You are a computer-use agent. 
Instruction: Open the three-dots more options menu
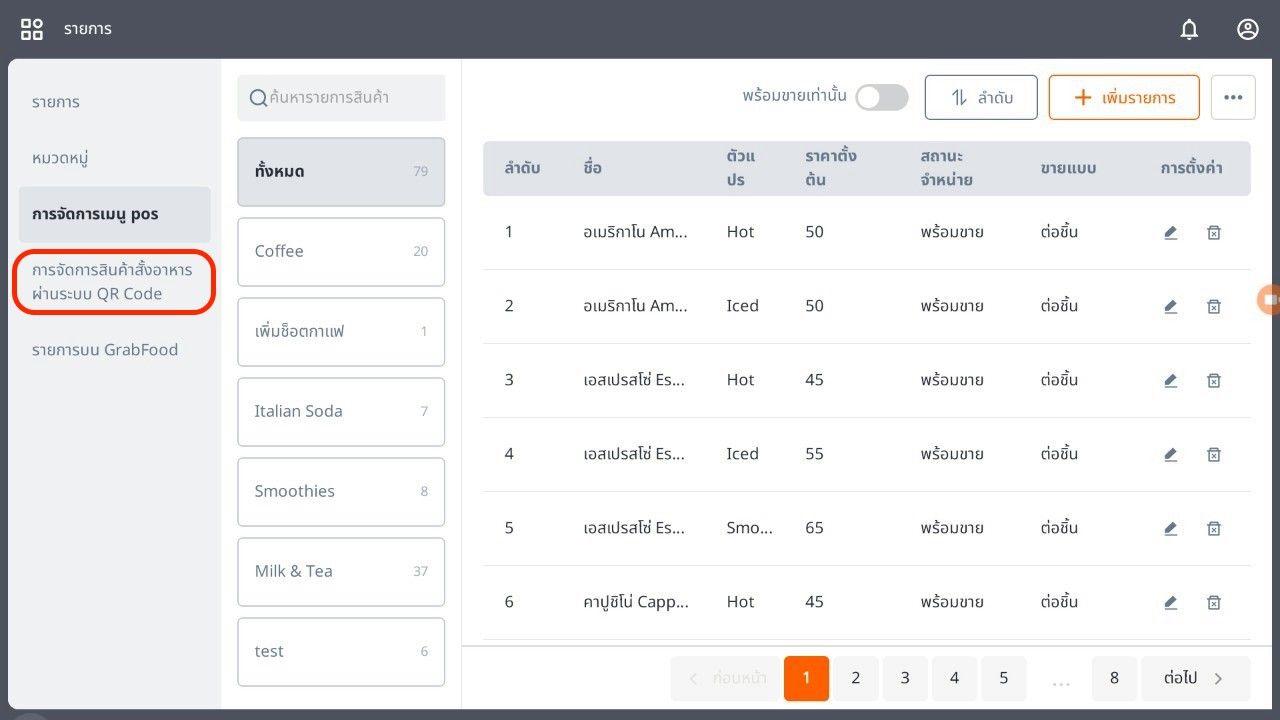(1233, 97)
